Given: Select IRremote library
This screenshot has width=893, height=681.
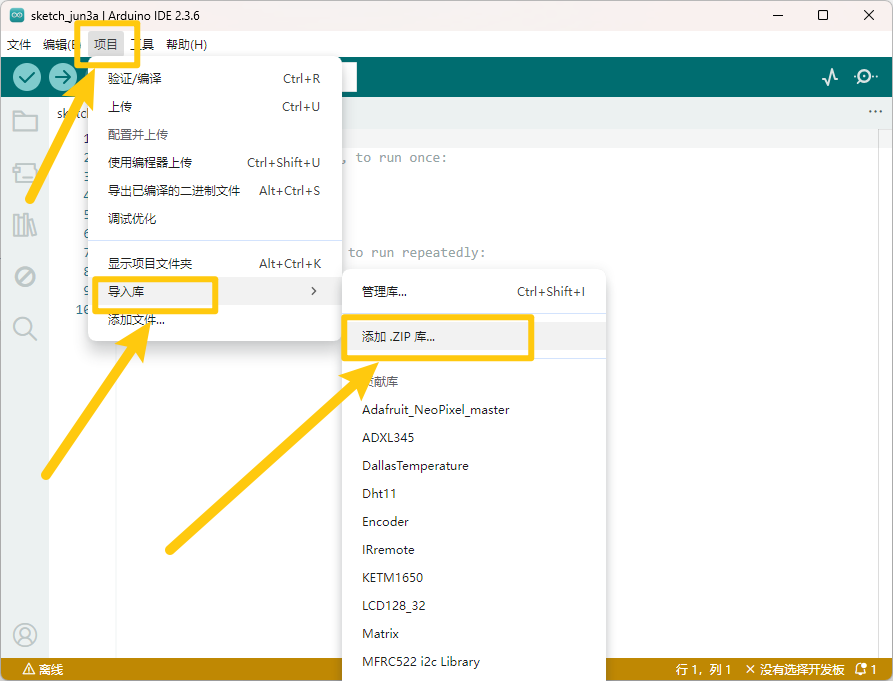Looking at the screenshot, I should click(473, 549).
